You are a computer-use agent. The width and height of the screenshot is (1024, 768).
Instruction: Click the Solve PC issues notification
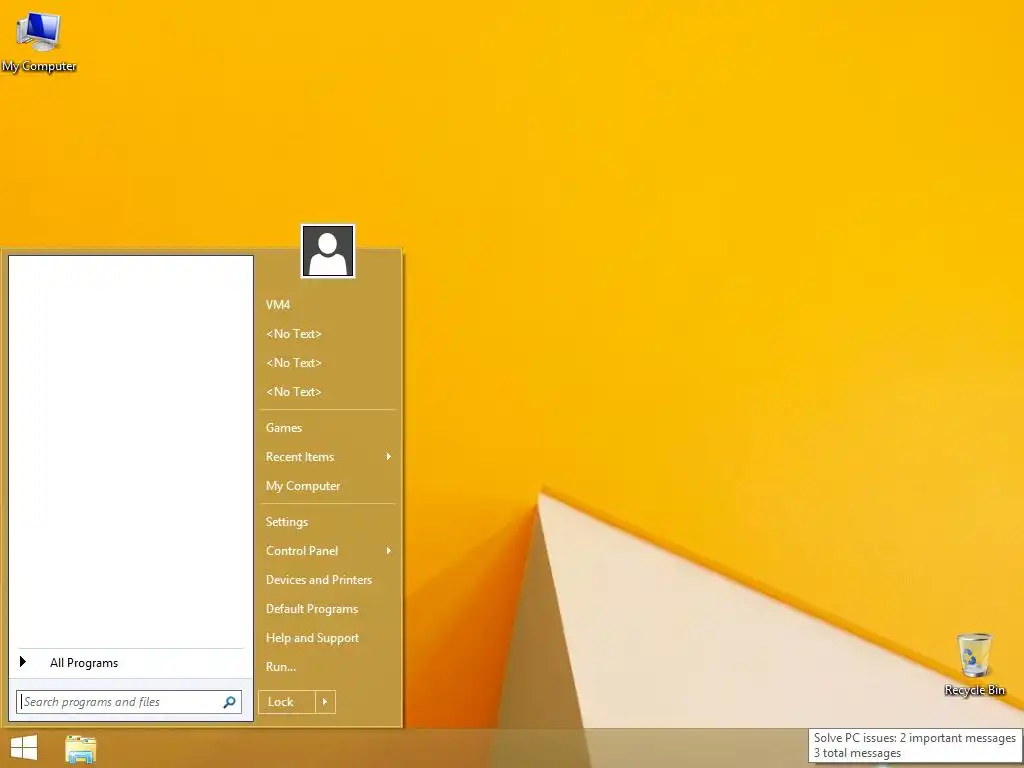pos(914,745)
